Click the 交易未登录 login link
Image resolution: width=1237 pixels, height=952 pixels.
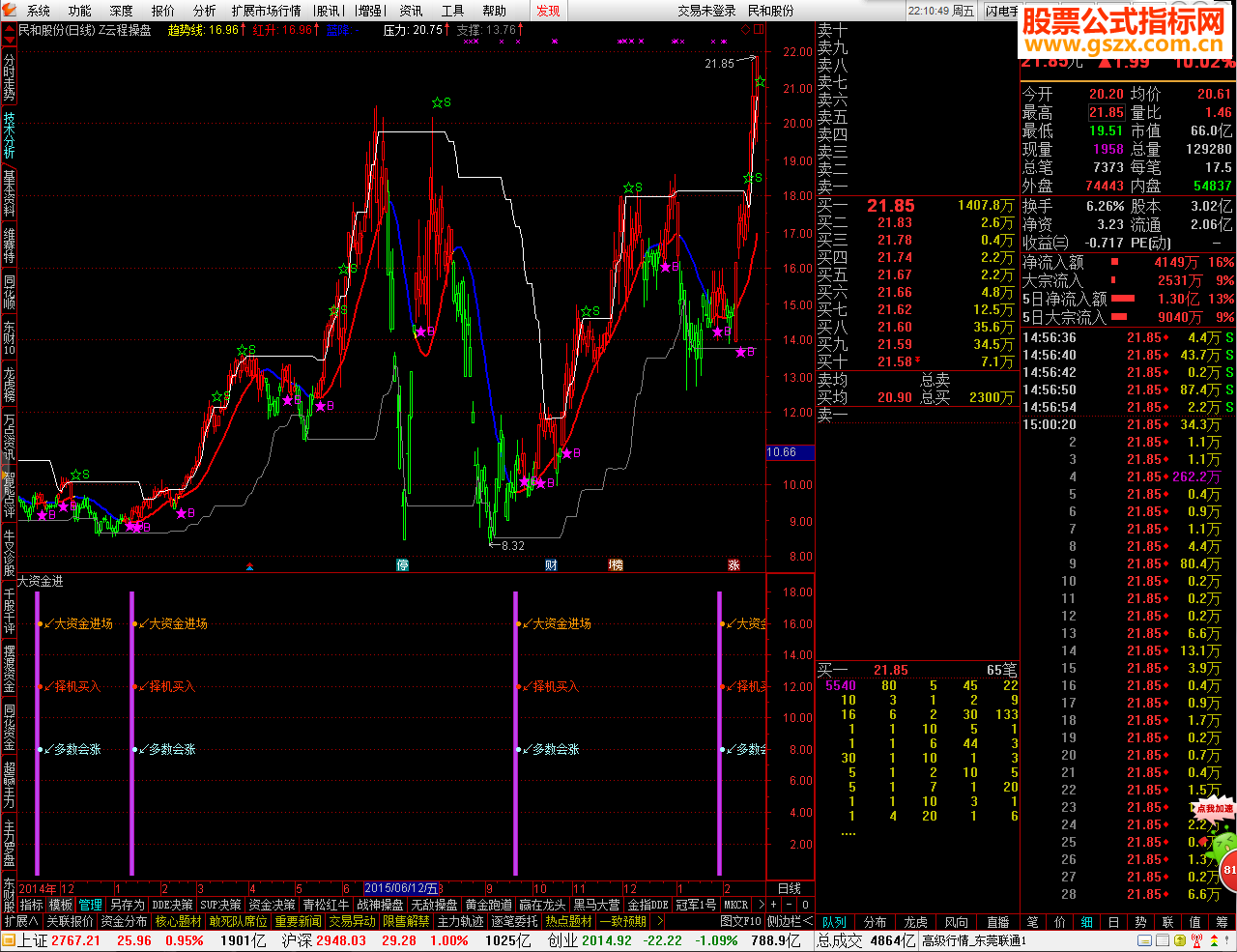[707, 11]
